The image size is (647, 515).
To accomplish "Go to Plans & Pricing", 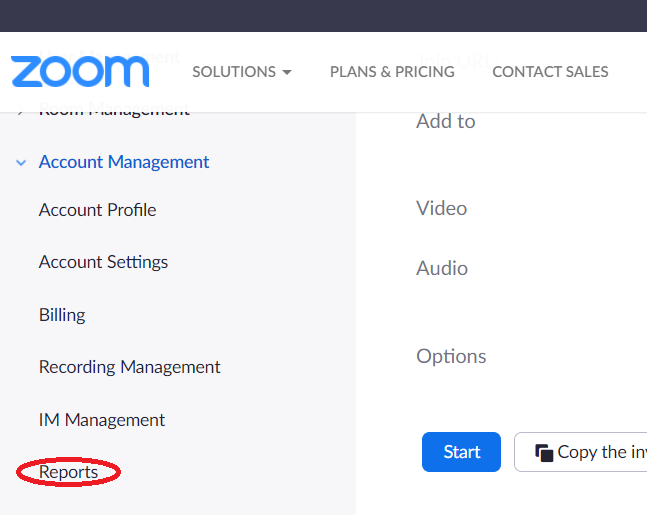I will 392,72.
